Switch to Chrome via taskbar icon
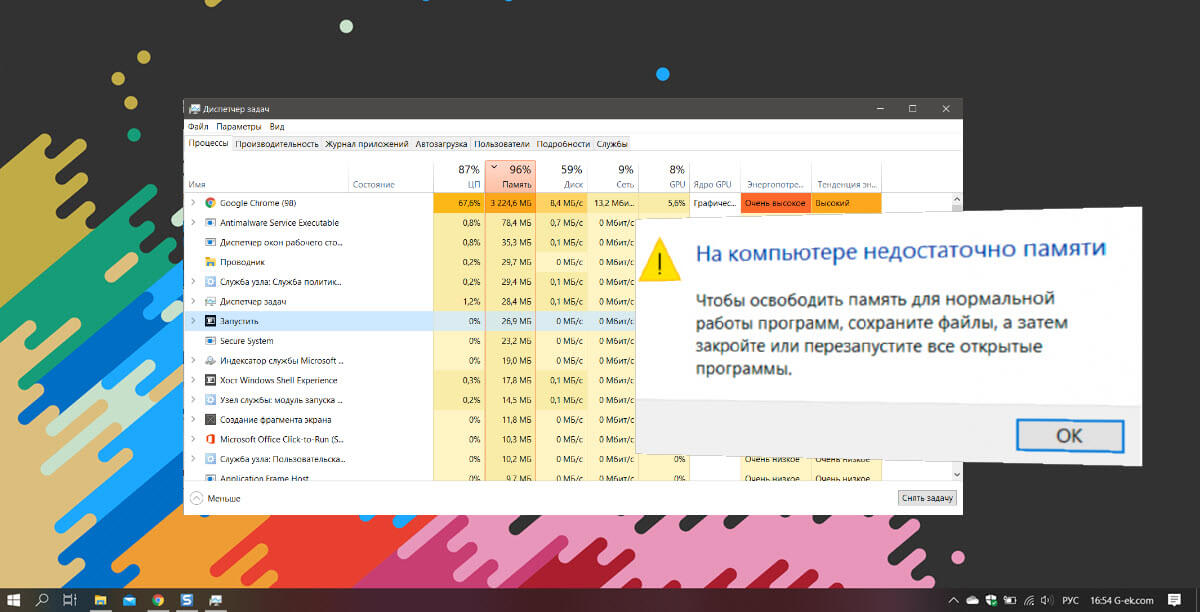 [x=158, y=600]
